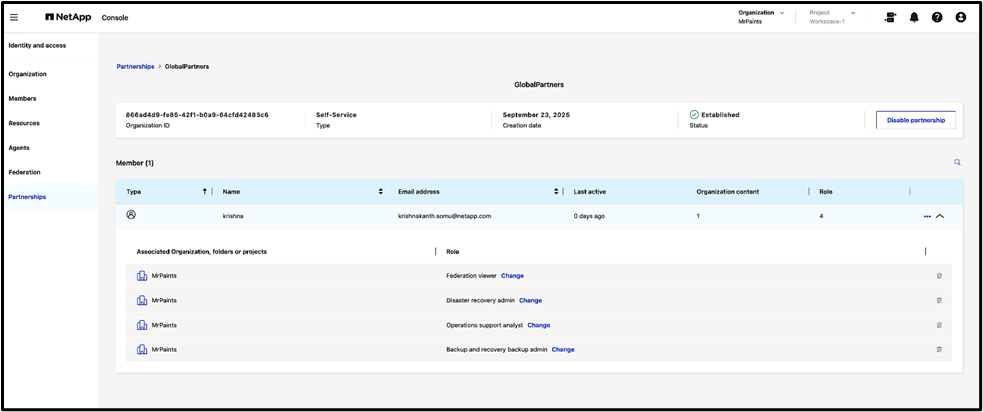Open the help question mark icon

pyautogui.click(x=937, y=18)
